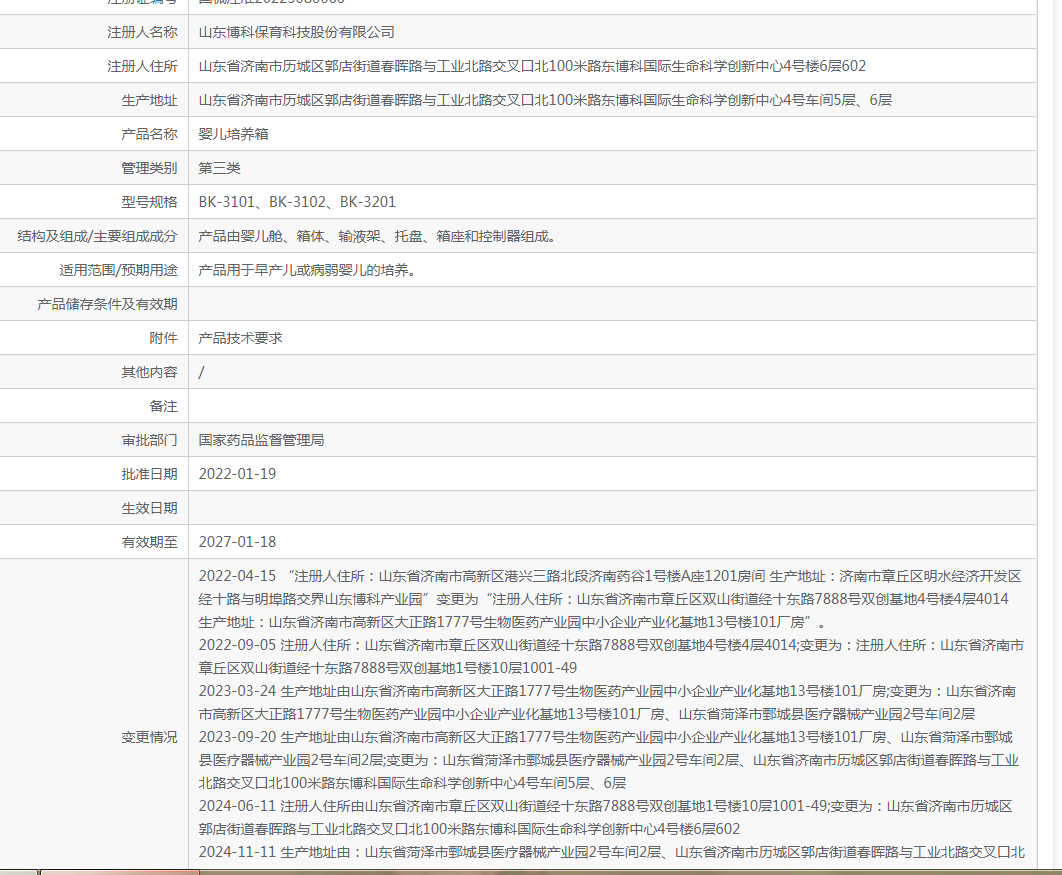Select the 2023-09-20 change record line
The height and width of the screenshot is (875, 1062).
[x=608, y=760]
